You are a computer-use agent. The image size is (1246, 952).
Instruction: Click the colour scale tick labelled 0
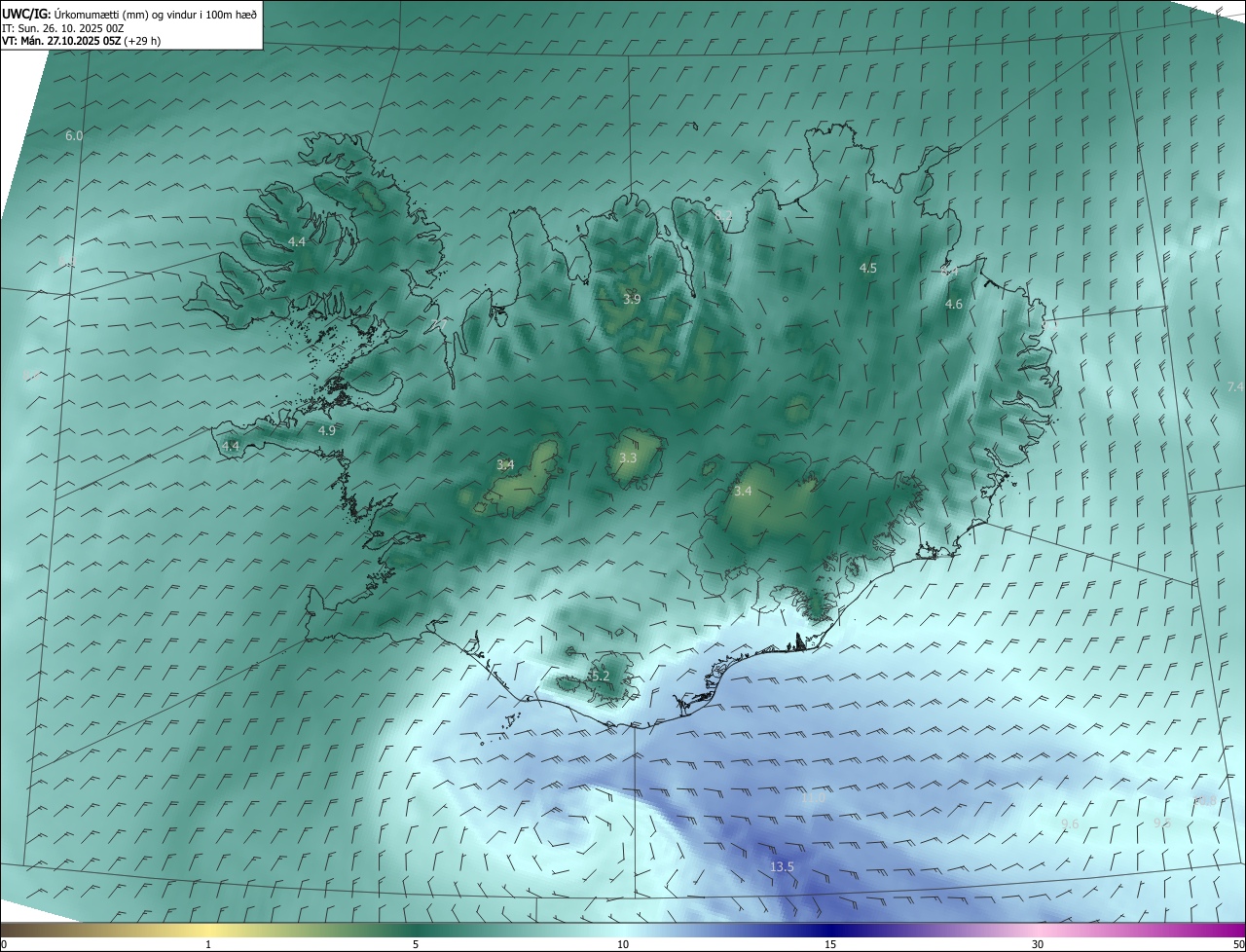[x=4, y=944]
